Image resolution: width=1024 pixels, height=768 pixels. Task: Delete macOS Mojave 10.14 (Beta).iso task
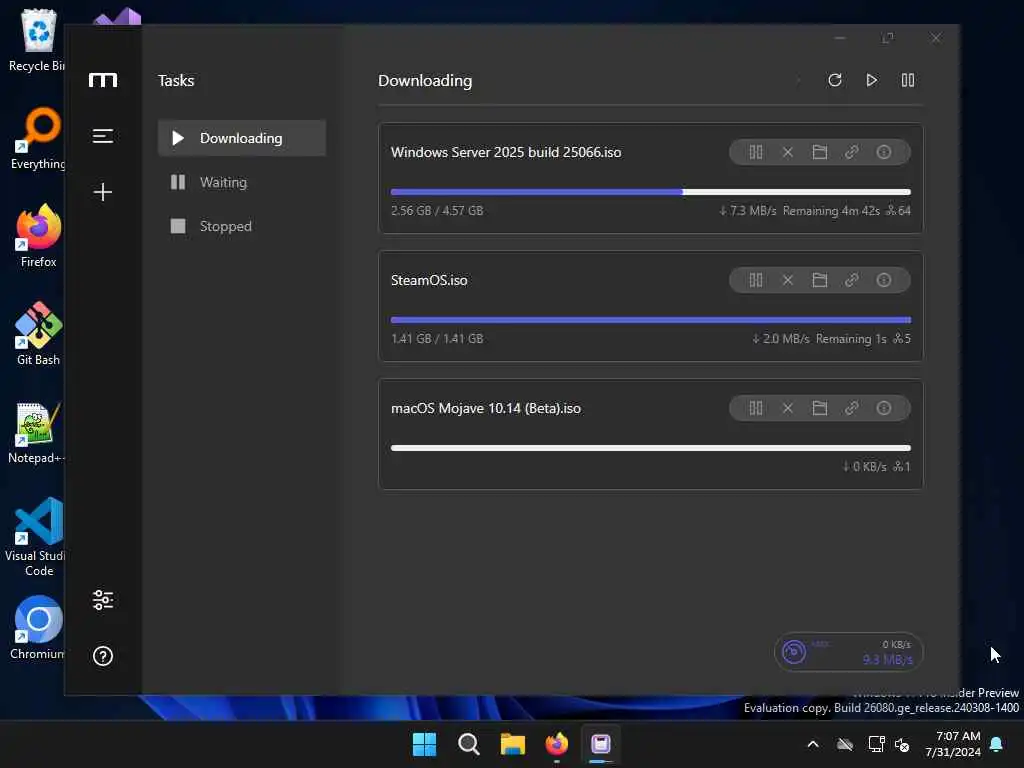tap(788, 408)
